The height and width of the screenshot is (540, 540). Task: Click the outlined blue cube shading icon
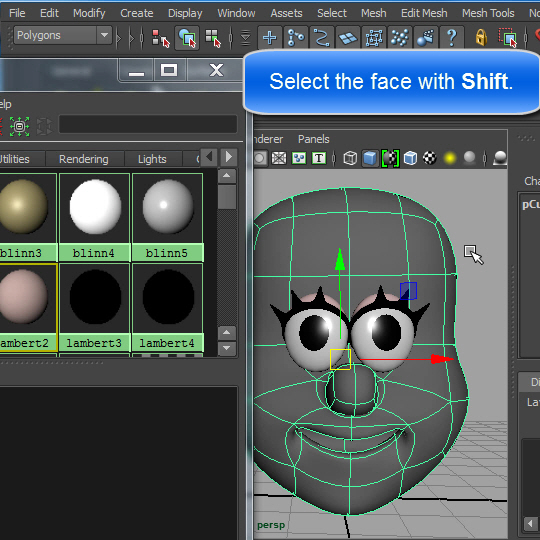(x=410, y=158)
